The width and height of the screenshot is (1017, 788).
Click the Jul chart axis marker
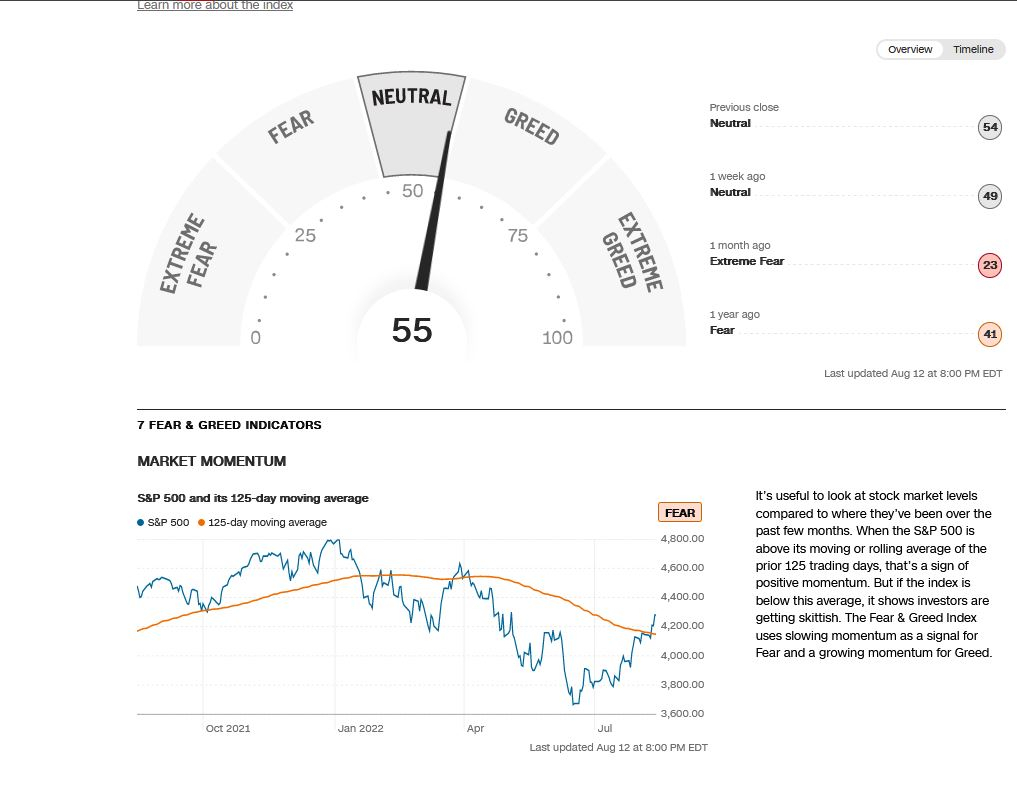[x=604, y=728]
